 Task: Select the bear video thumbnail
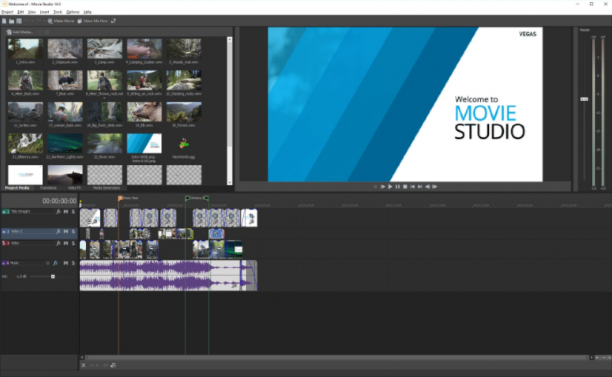tap(65, 80)
